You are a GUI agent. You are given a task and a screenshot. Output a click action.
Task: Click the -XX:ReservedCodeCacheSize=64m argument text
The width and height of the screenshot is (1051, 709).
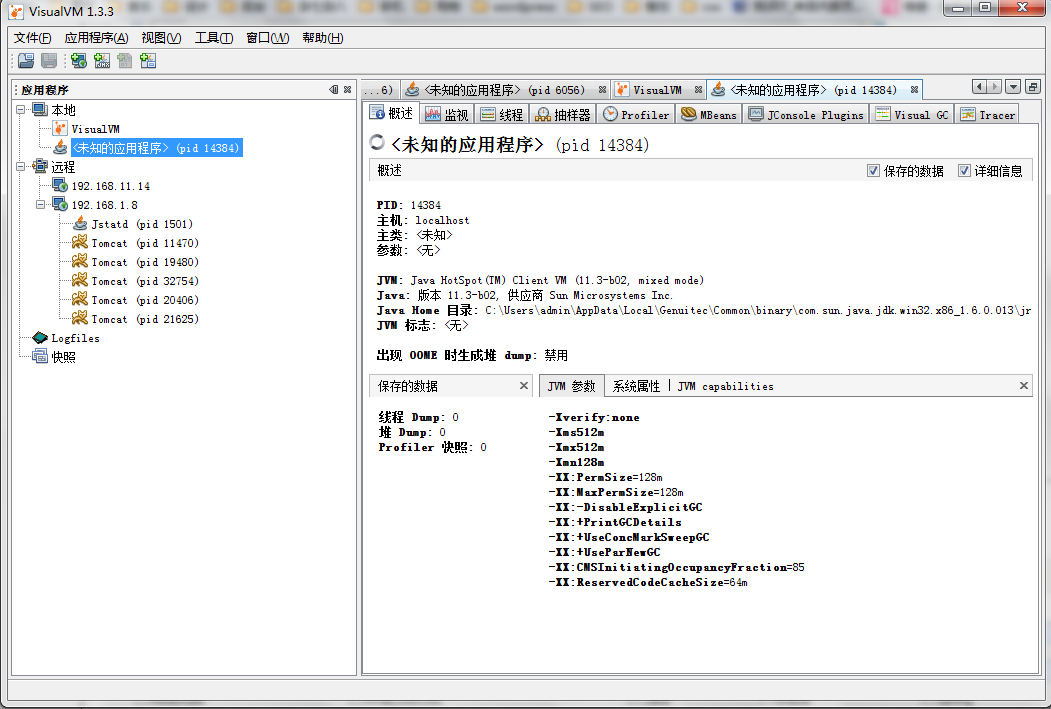[647, 582]
